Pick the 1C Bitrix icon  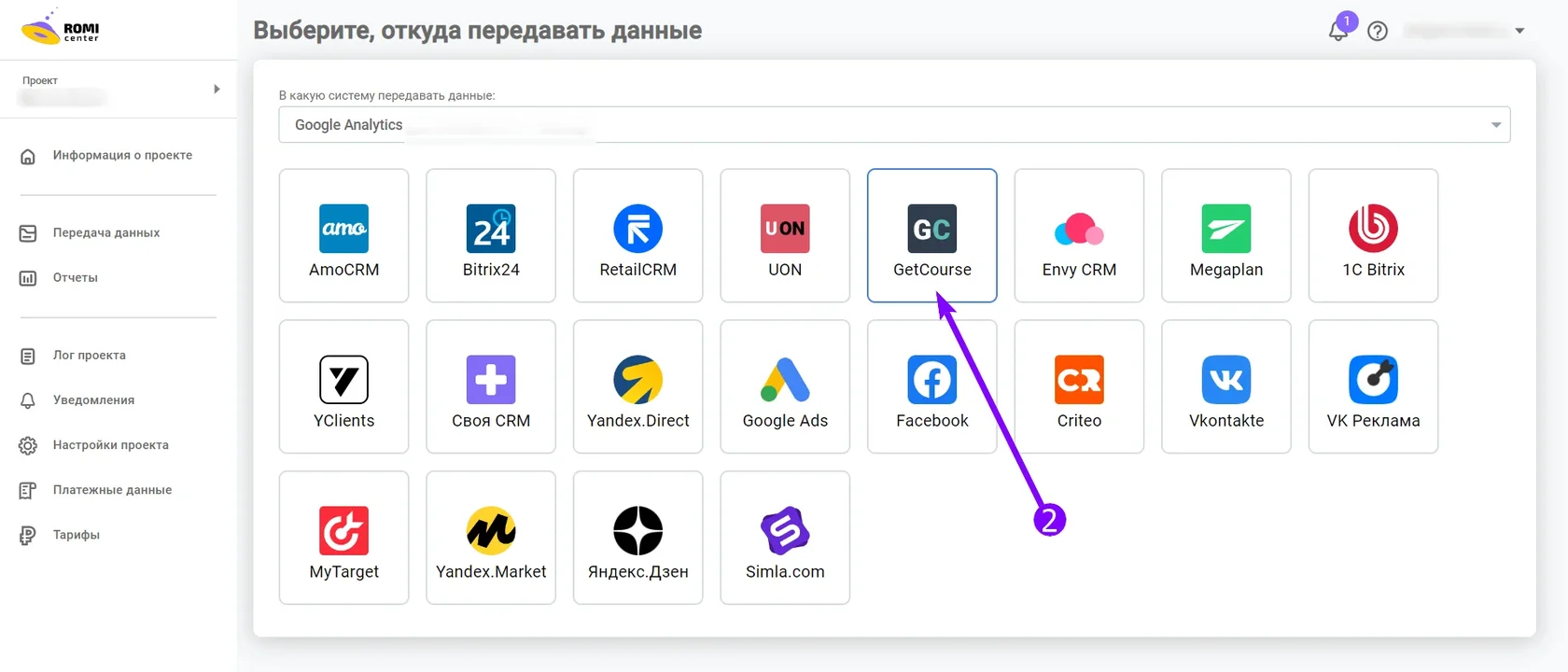click(x=1374, y=229)
